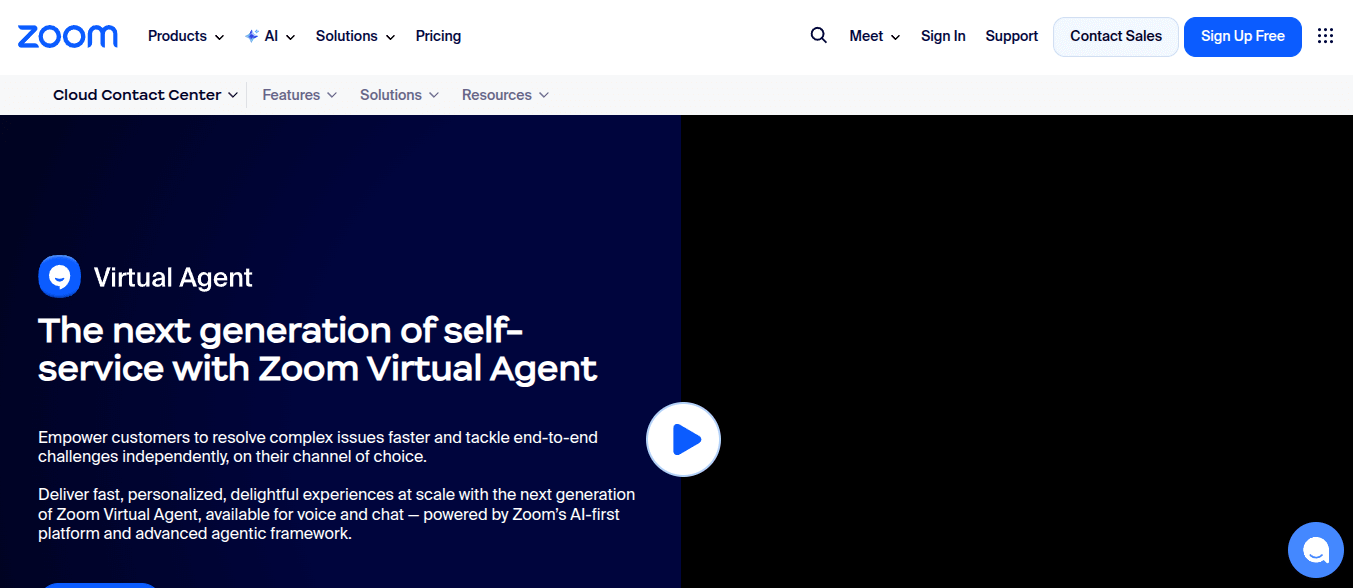Go to the Pricing page

pyautogui.click(x=438, y=36)
